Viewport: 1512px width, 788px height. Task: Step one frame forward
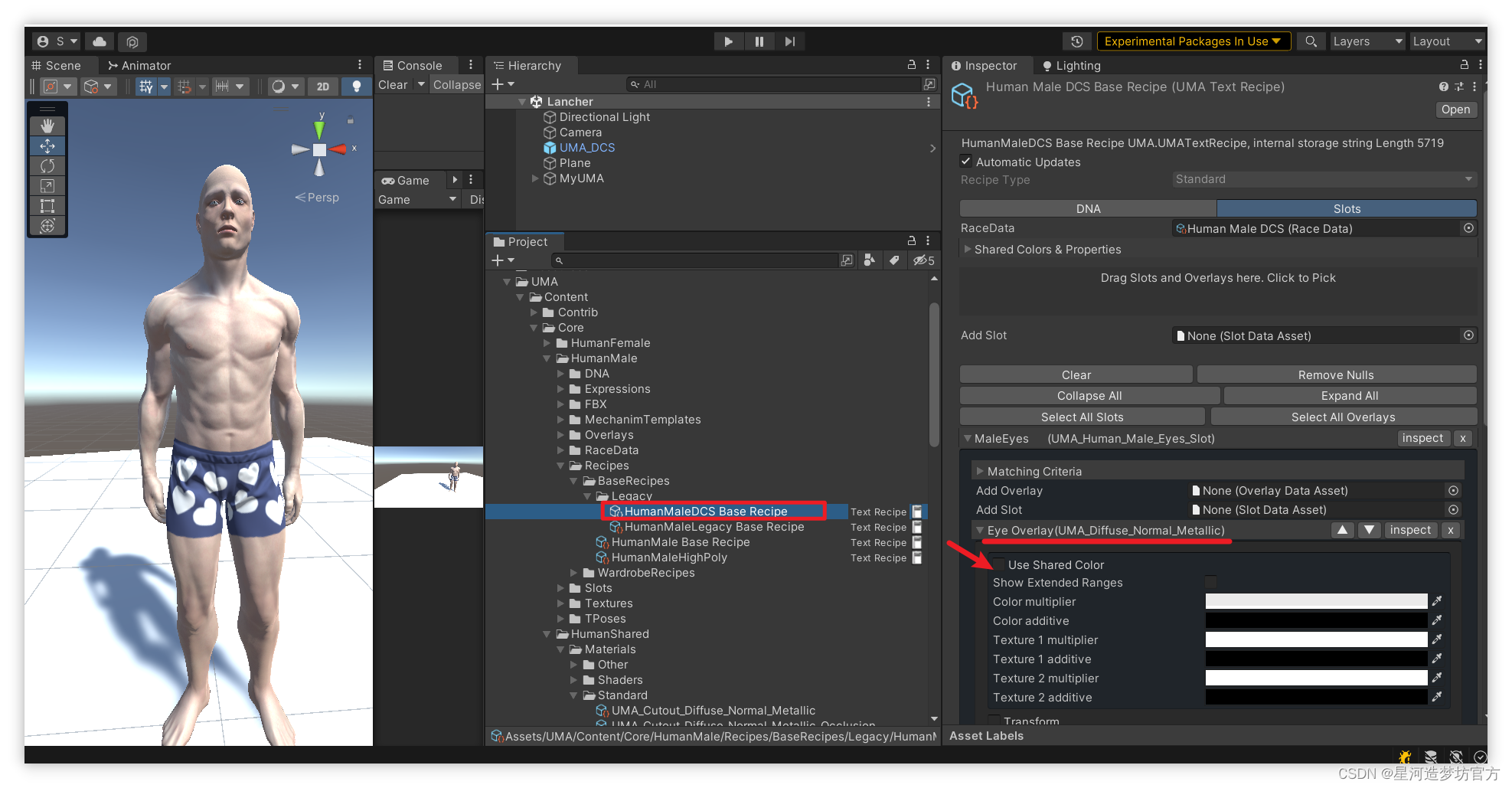pyautogui.click(x=789, y=41)
